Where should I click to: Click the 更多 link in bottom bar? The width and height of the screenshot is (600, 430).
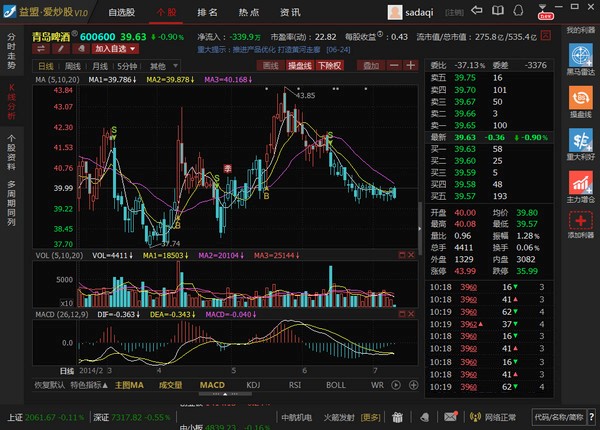coord(370,417)
